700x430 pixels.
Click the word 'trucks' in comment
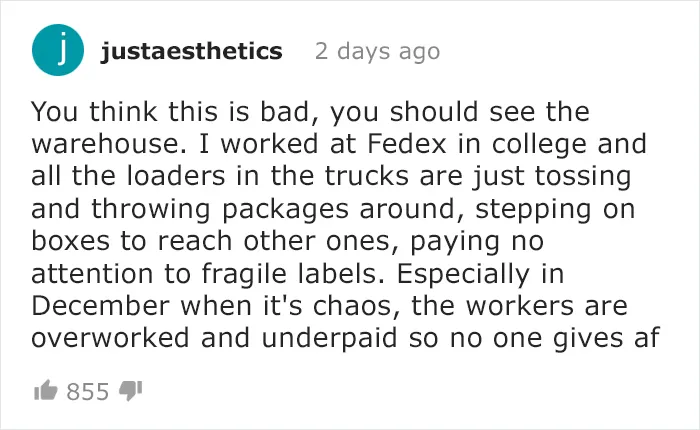(367, 176)
